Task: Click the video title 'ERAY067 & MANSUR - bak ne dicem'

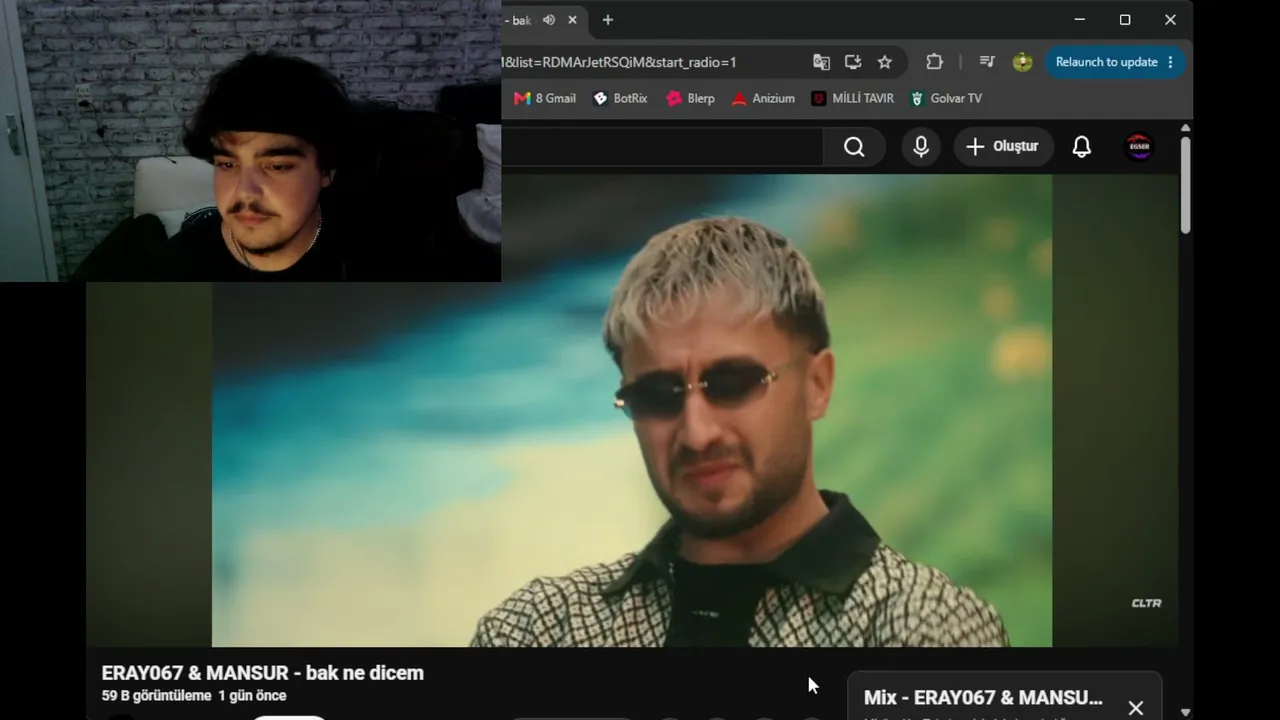Action: pos(263,673)
